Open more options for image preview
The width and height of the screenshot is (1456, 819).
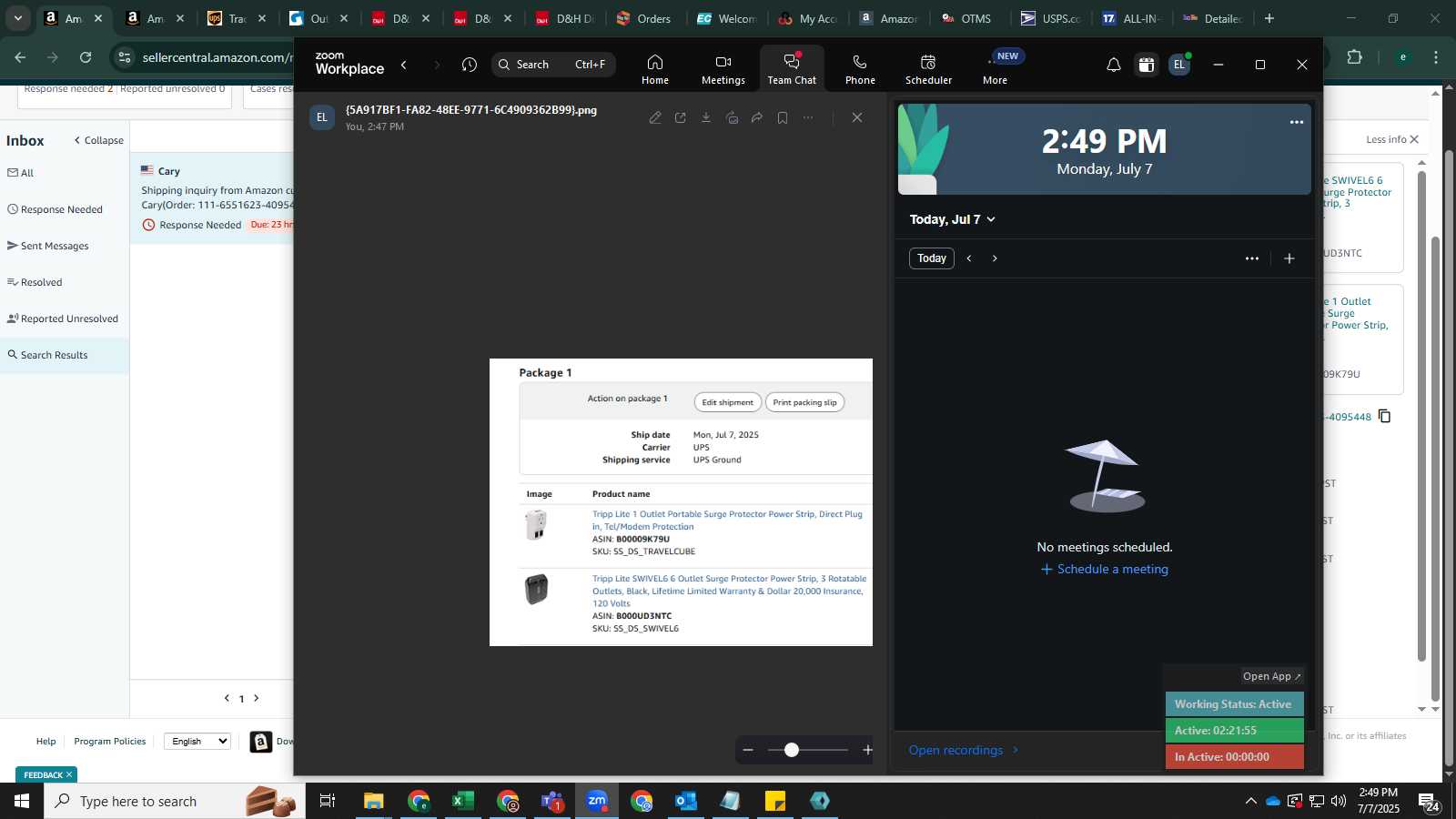point(808,117)
